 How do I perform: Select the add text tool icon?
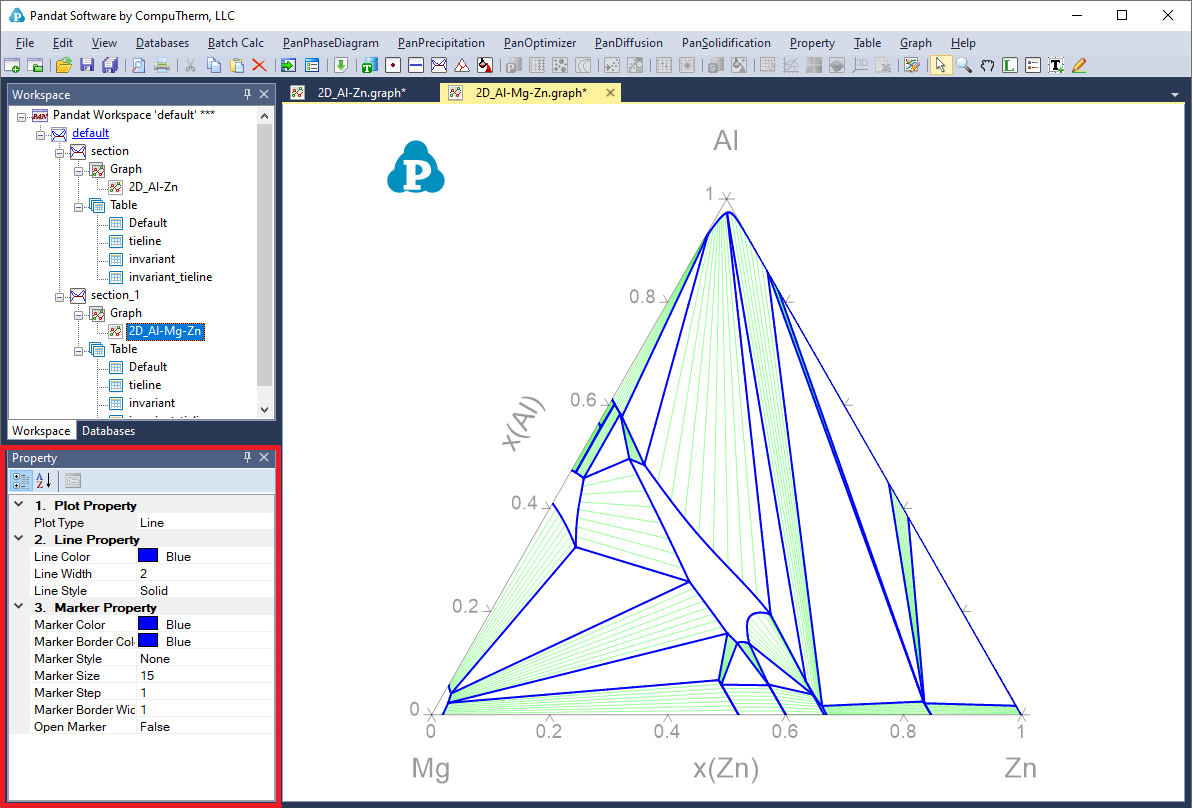click(1056, 65)
